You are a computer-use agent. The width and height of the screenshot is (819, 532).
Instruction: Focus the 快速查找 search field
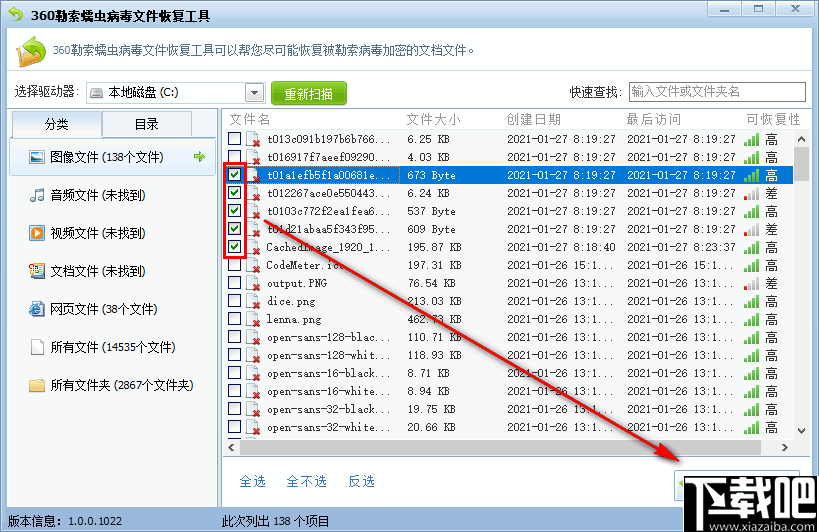717,92
